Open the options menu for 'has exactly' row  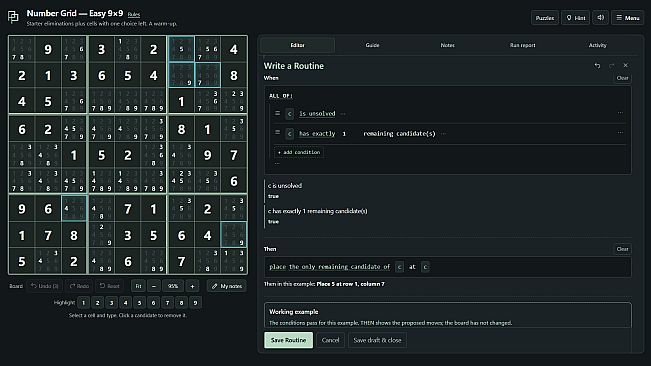620,133
